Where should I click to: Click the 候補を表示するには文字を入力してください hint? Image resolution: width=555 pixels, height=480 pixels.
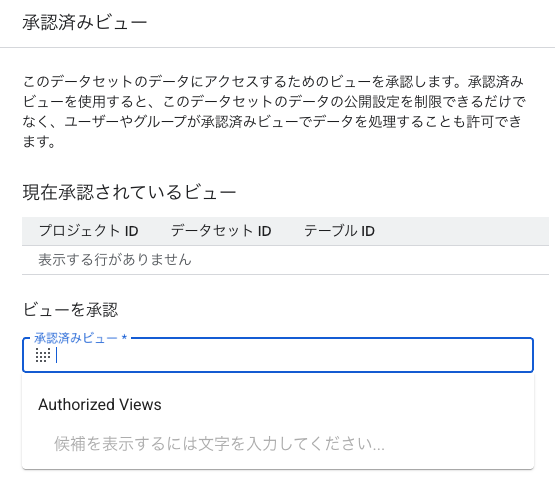coord(219,444)
